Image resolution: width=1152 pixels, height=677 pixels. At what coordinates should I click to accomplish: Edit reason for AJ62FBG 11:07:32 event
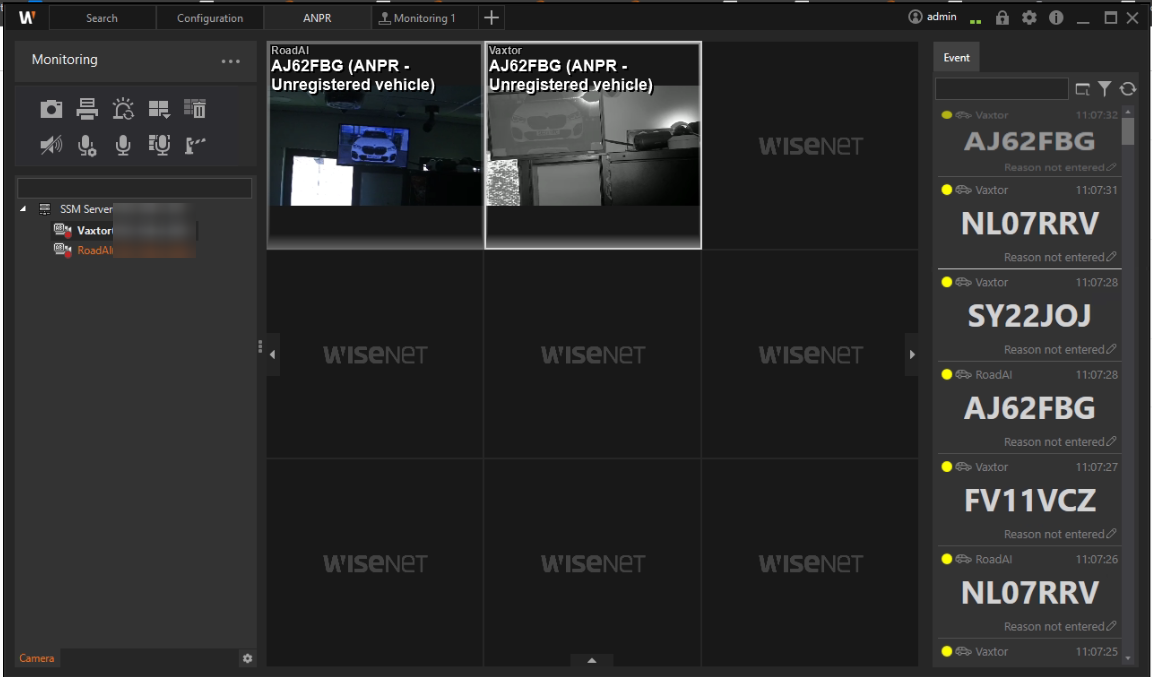pyautogui.click(x=1111, y=168)
